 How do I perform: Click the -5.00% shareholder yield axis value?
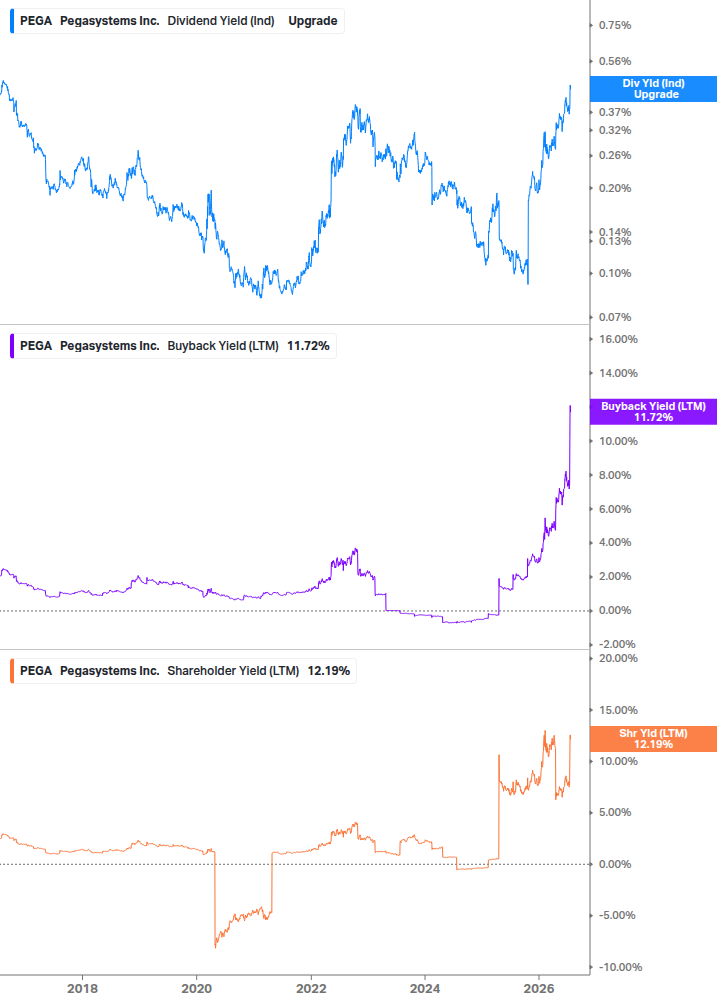click(616, 915)
